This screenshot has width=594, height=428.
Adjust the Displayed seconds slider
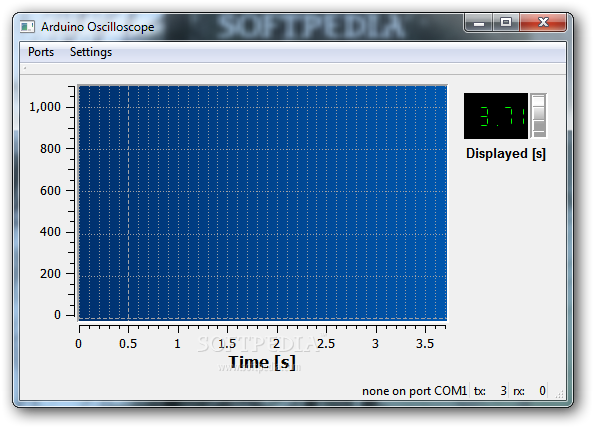click(x=538, y=116)
